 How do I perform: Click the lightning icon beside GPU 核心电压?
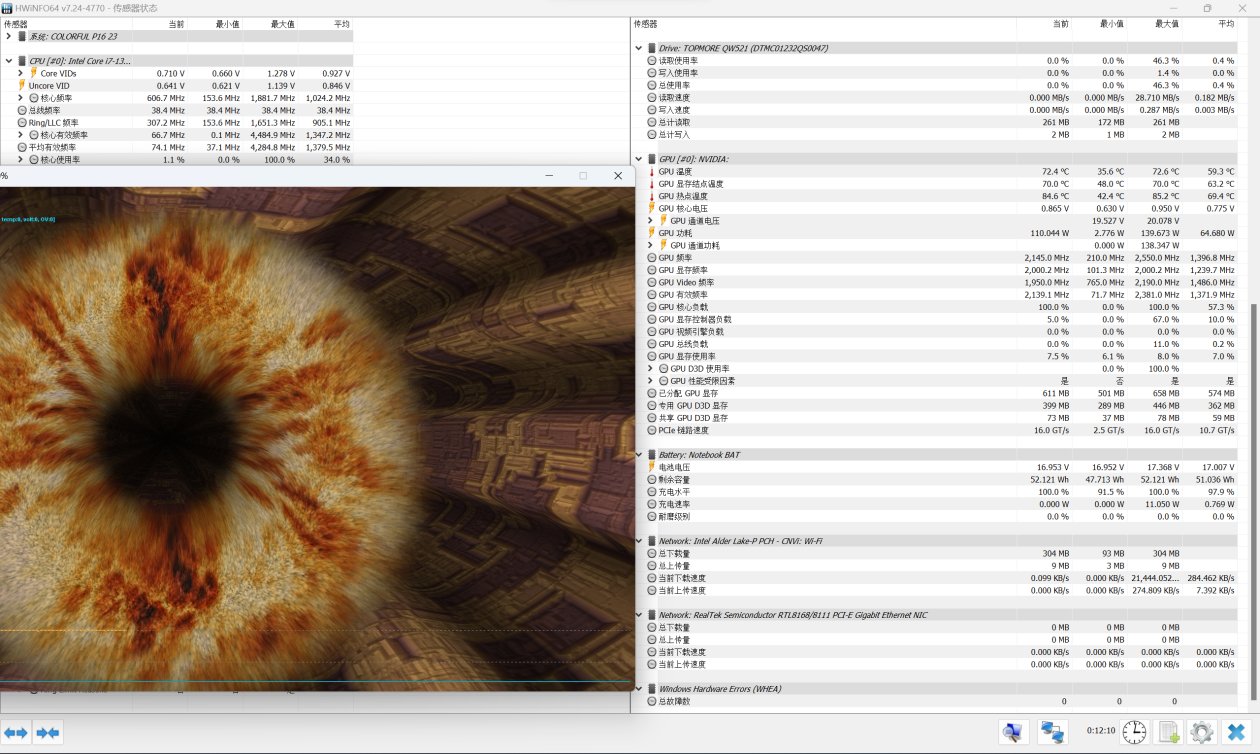click(652, 208)
